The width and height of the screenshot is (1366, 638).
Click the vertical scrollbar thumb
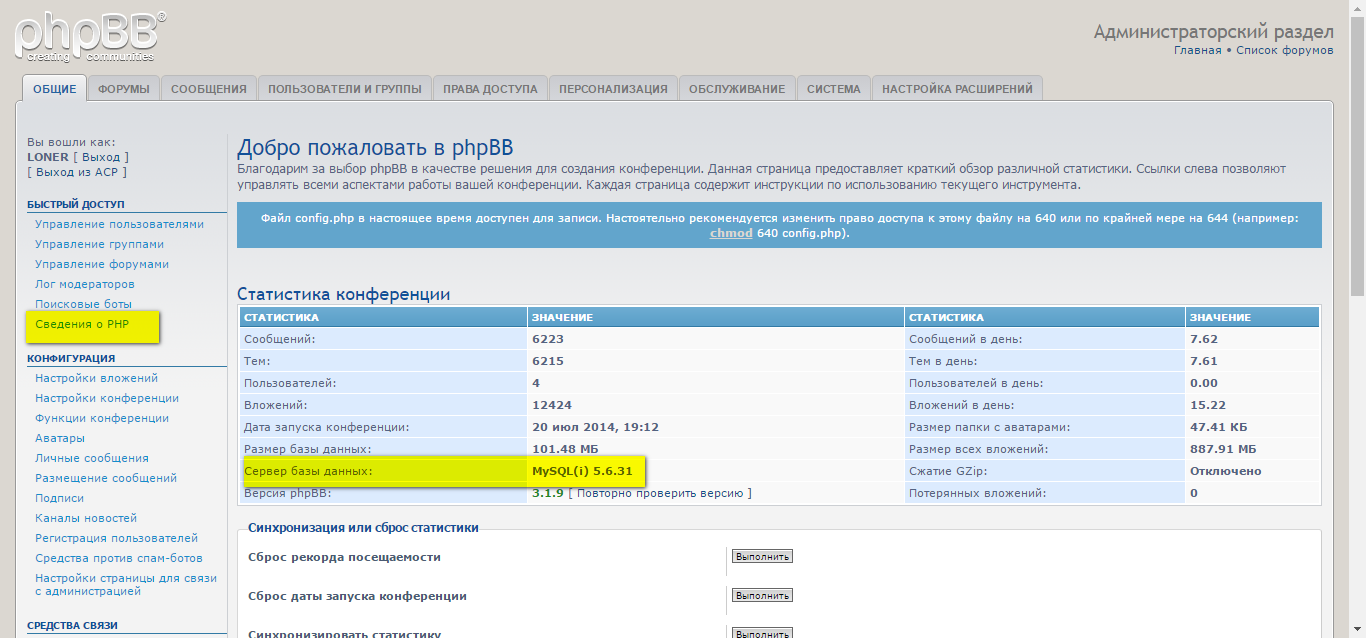click(1357, 155)
